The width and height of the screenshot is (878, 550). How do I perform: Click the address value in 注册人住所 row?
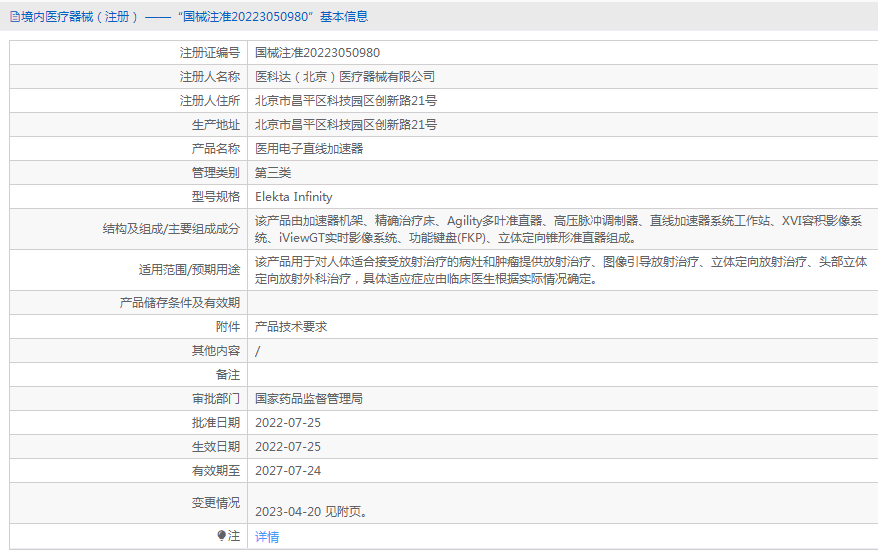[345, 101]
